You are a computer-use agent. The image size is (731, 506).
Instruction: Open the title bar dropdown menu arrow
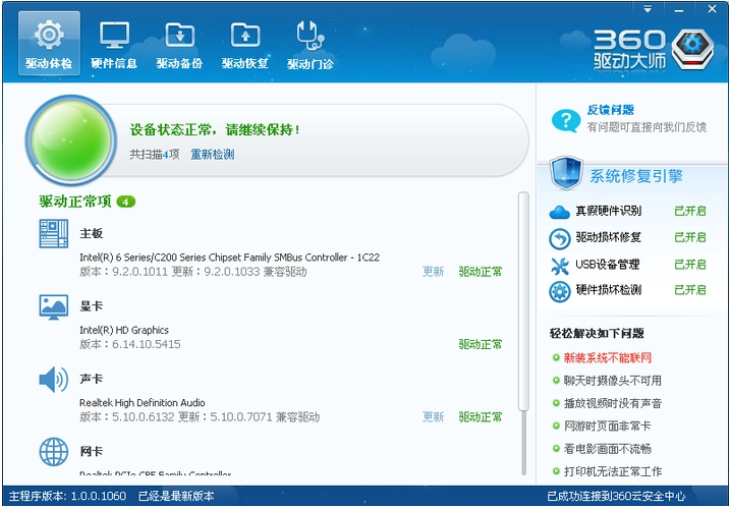click(648, 9)
